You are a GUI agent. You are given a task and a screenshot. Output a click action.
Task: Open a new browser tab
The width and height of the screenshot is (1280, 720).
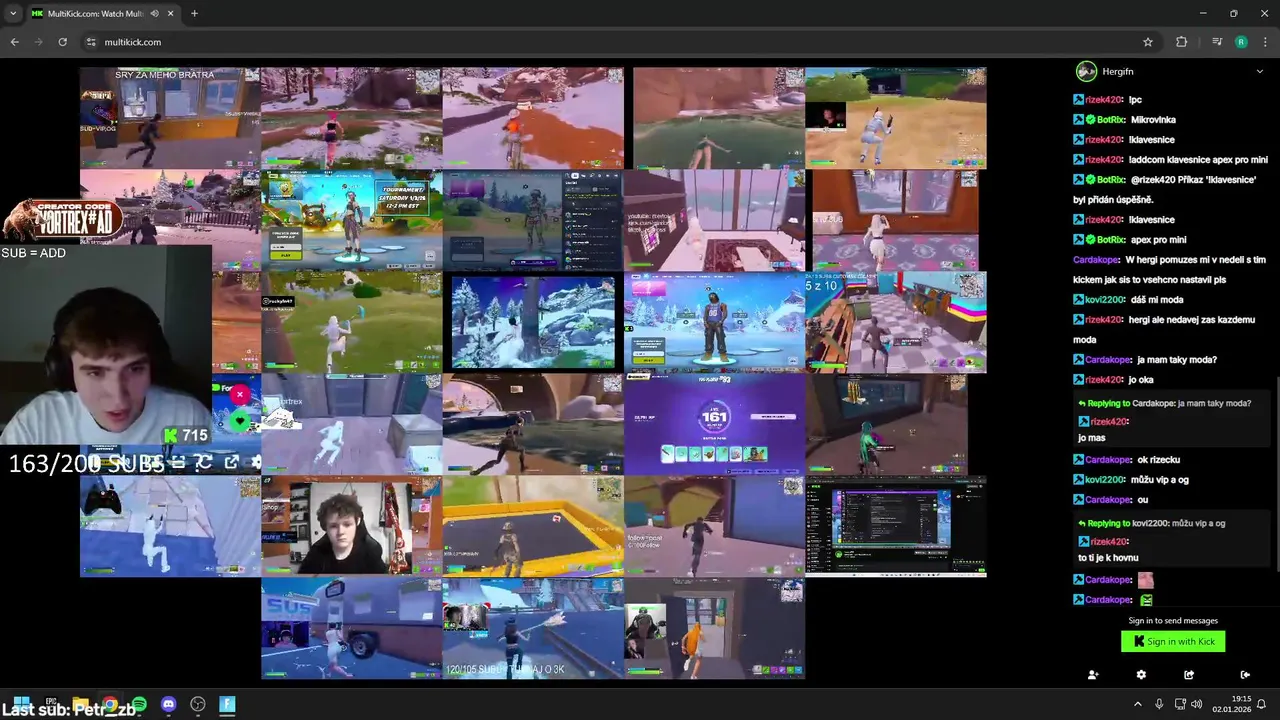(x=194, y=13)
